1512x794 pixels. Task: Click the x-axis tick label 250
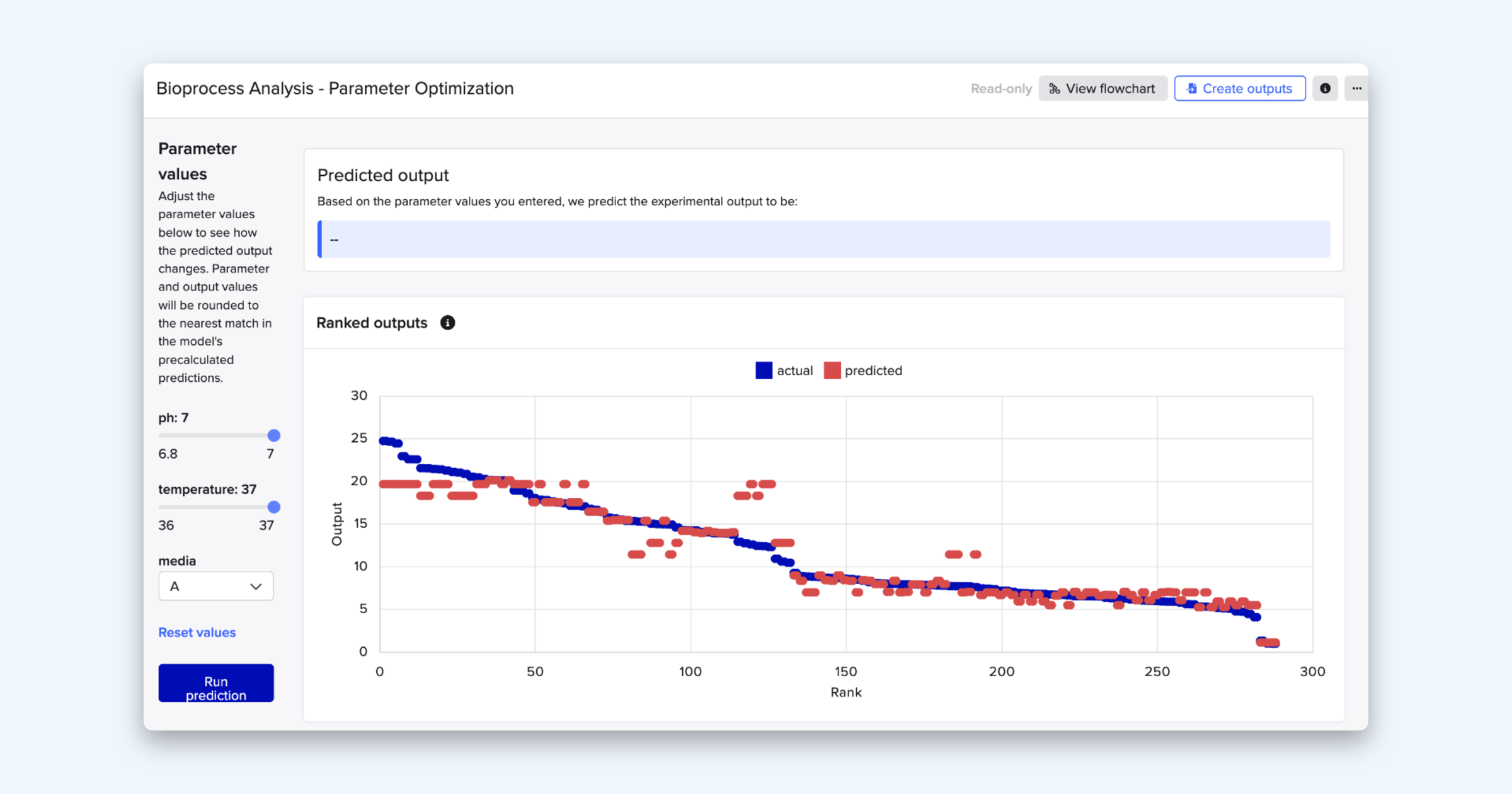point(1157,672)
